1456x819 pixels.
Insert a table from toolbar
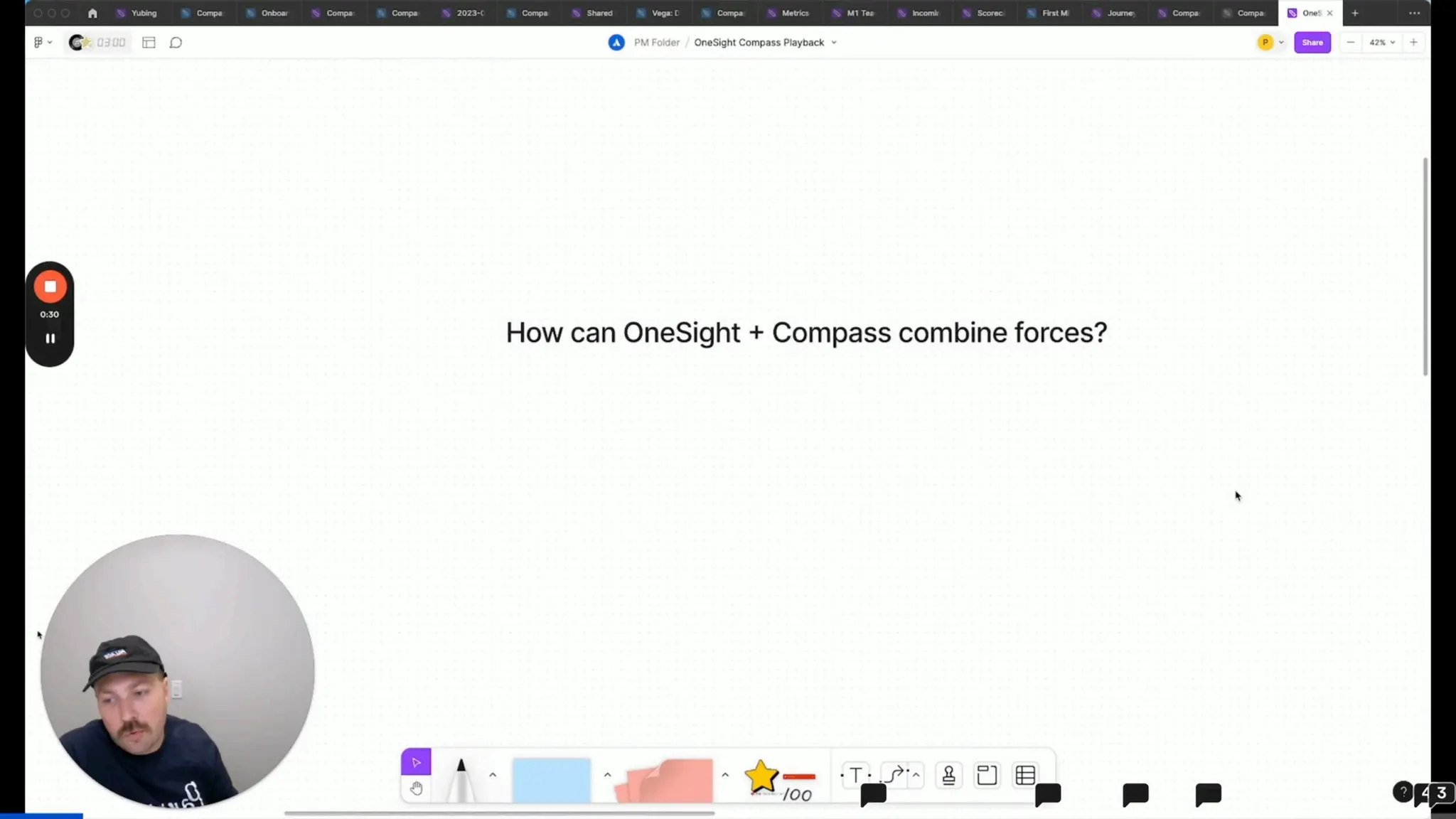click(1025, 775)
